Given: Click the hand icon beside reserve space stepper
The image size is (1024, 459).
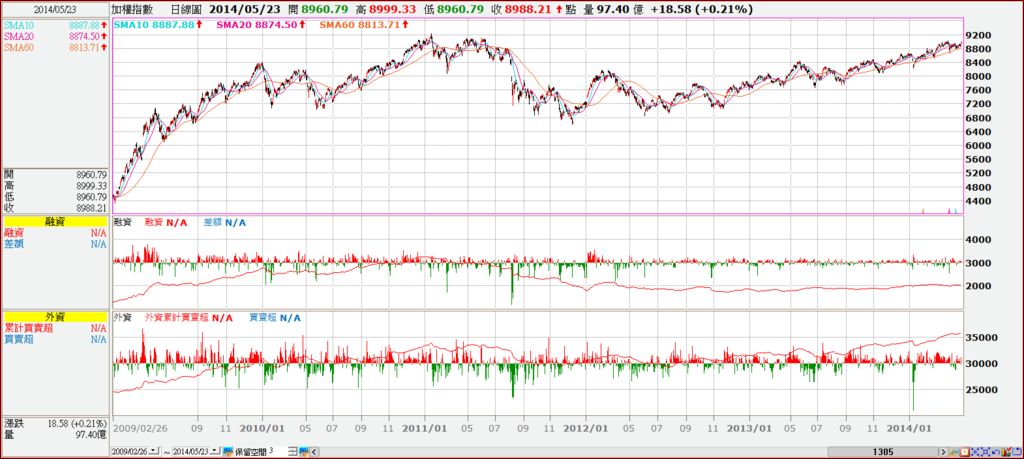Looking at the screenshot, I should click(304, 451).
